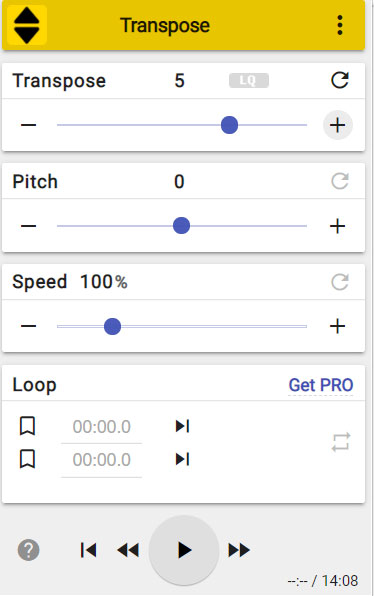Click the loop end time field

tap(101, 460)
